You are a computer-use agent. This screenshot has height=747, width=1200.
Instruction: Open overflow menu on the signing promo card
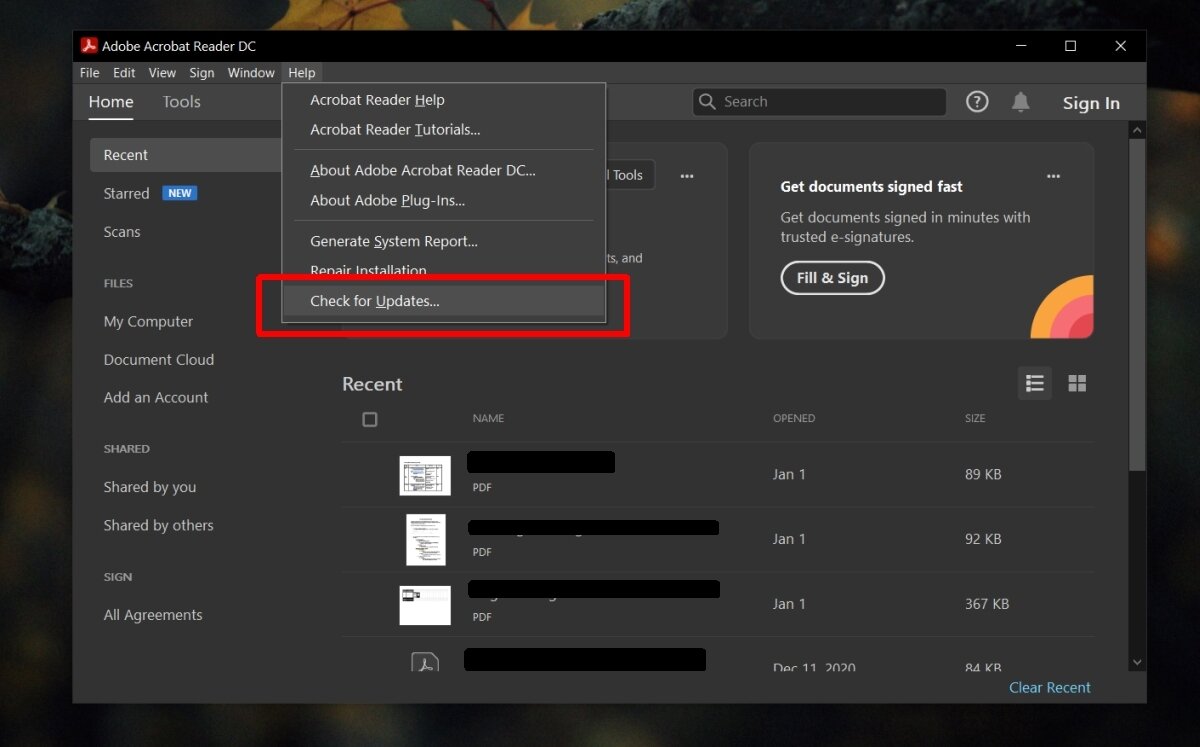click(1053, 176)
